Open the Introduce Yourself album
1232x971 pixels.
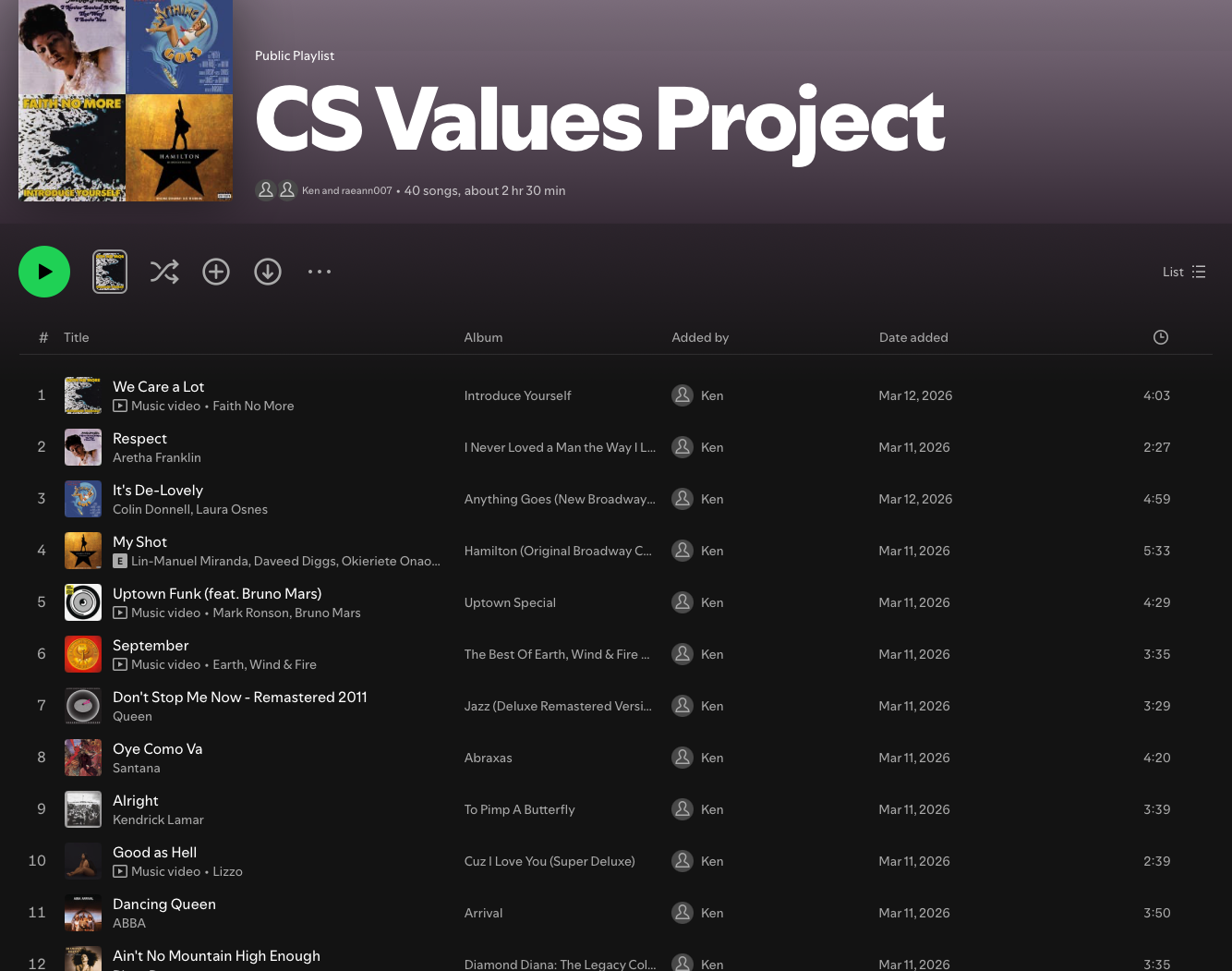click(517, 395)
